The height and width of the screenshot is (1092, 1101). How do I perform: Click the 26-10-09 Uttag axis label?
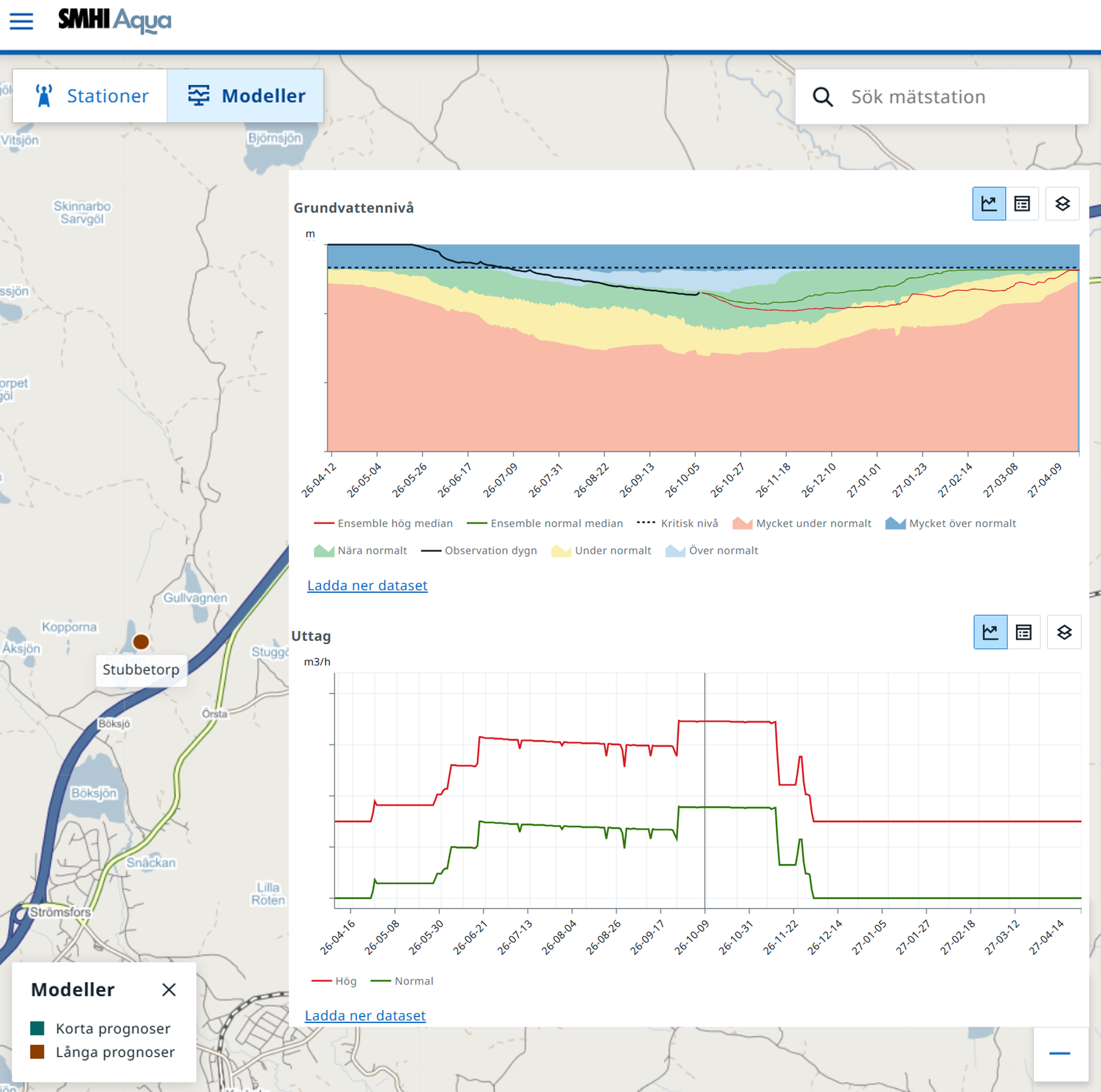coord(691,937)
